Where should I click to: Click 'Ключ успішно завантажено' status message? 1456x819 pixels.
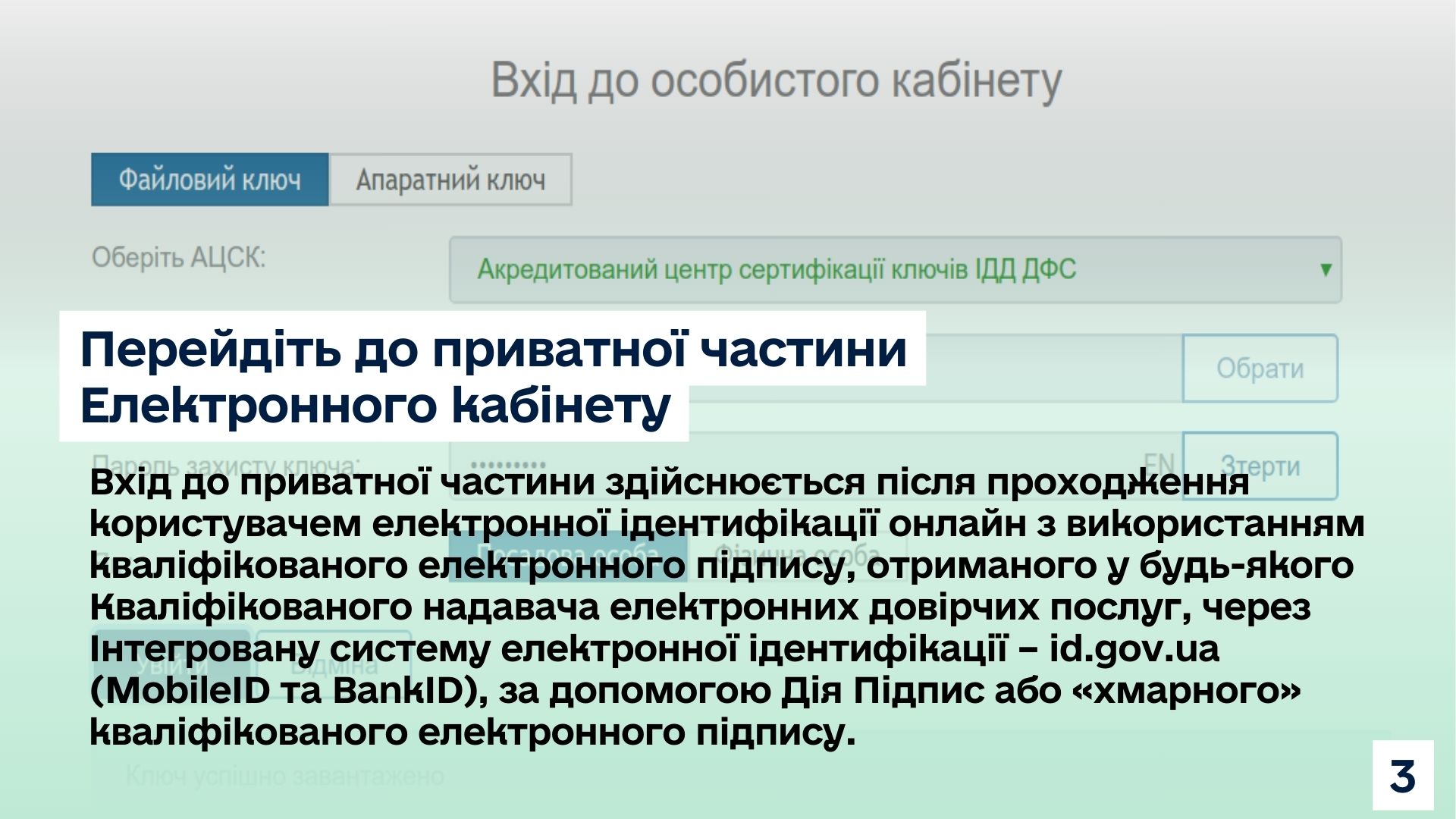pyautogui.click(x=285, y=776)
